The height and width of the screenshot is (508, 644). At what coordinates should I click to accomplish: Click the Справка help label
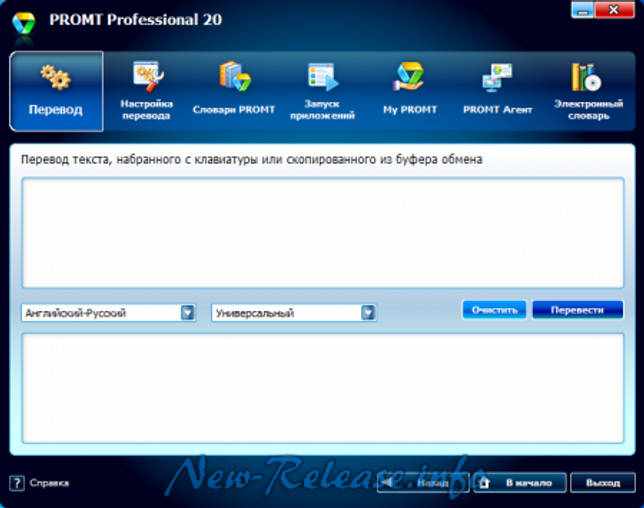49,483
